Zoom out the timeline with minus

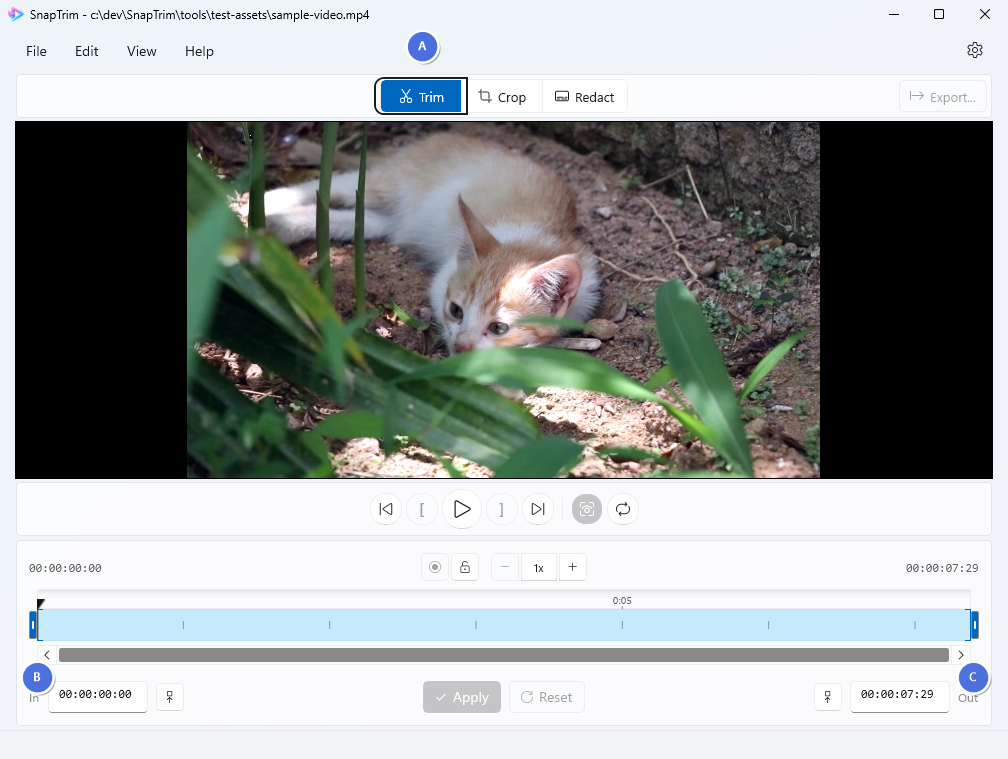[505, 568]
